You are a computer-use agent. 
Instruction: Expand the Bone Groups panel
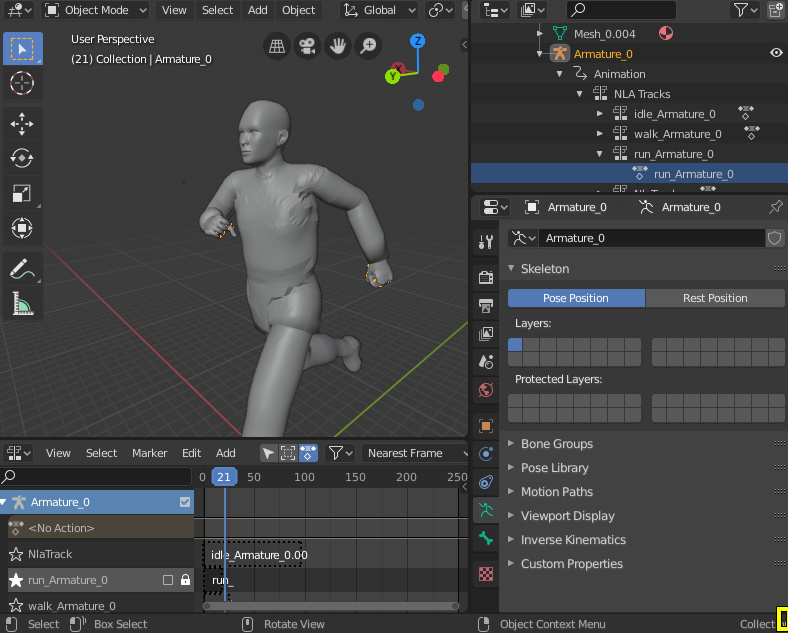click(x=556, y=444)
